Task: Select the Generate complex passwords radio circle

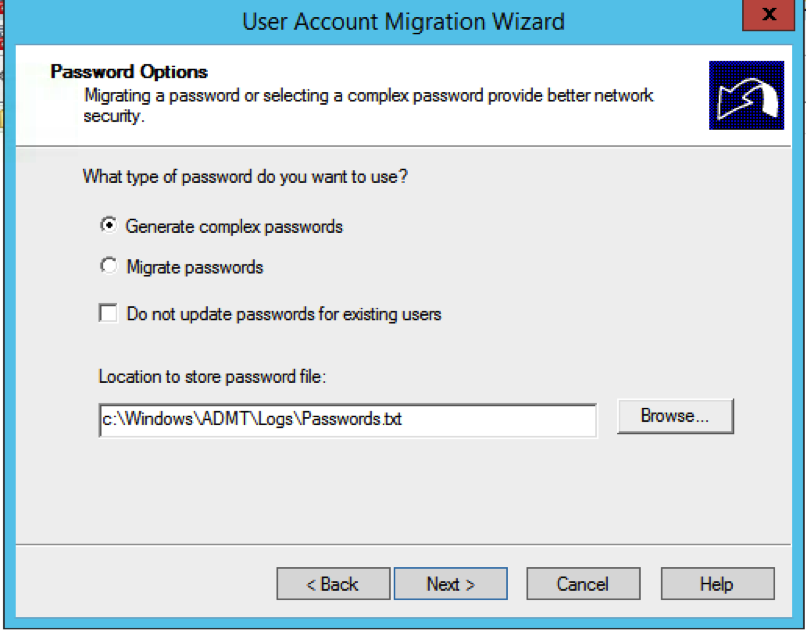Action: coord(108,226)
